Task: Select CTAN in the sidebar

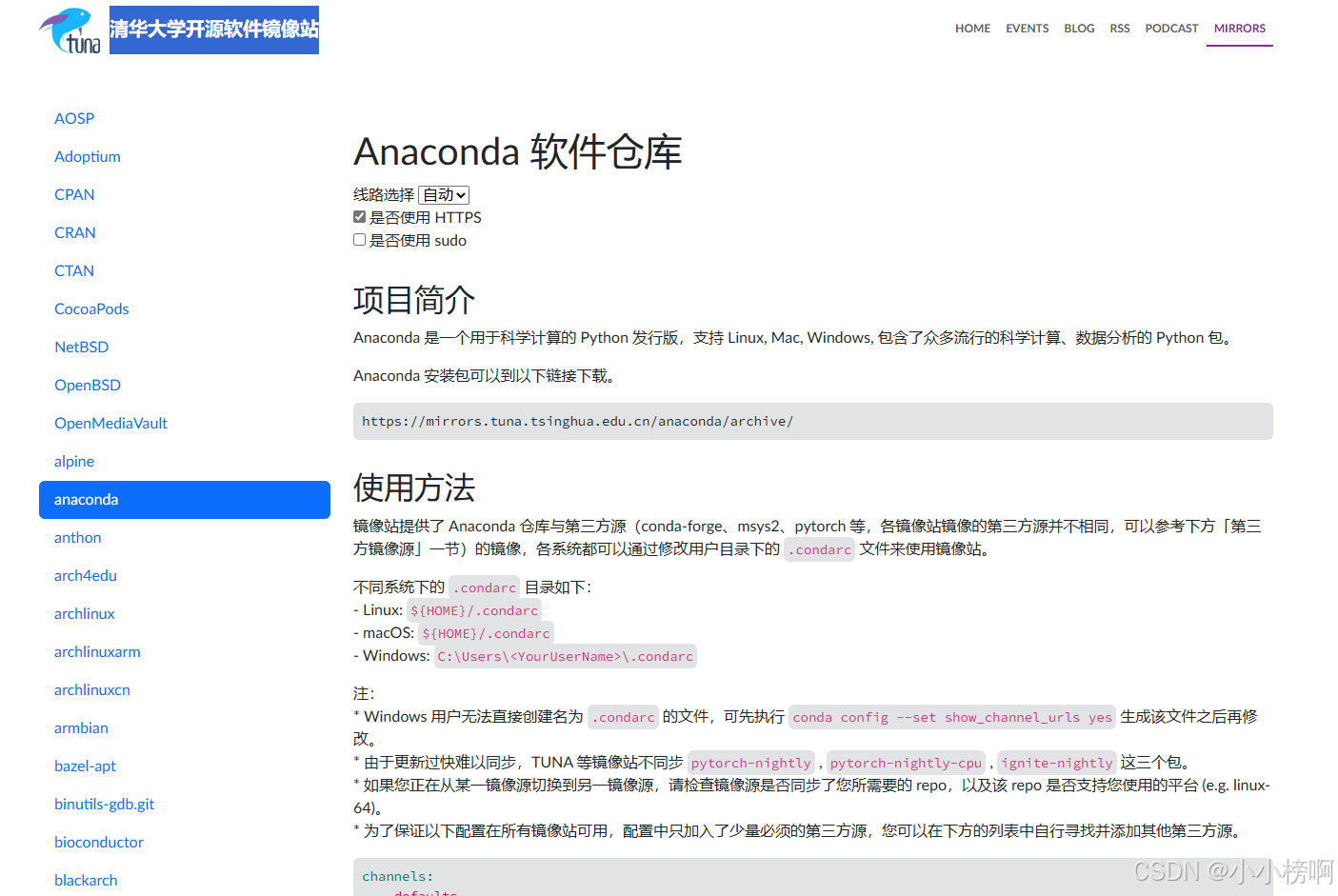Action: [74, 270]
